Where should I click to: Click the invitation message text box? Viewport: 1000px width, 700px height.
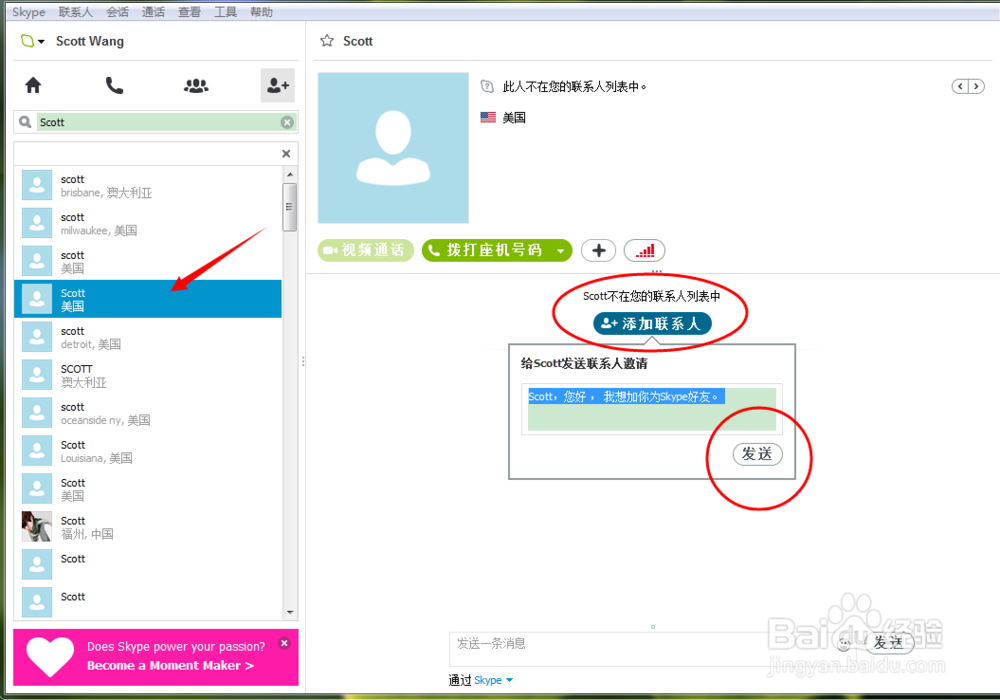click(x=652, y=409)
